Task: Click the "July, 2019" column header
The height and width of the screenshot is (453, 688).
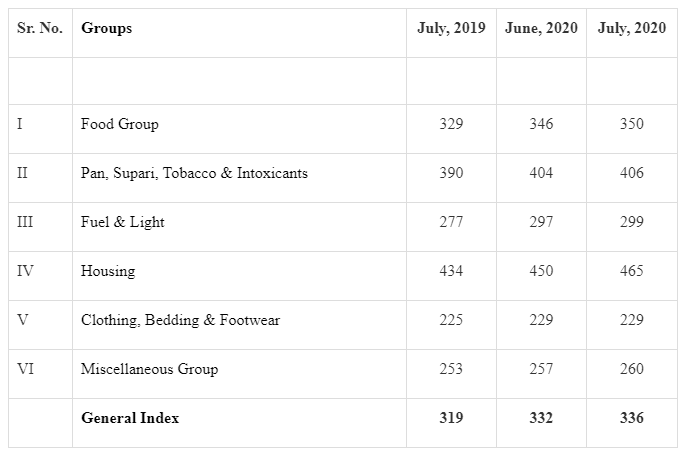Action: click(451, 28)
